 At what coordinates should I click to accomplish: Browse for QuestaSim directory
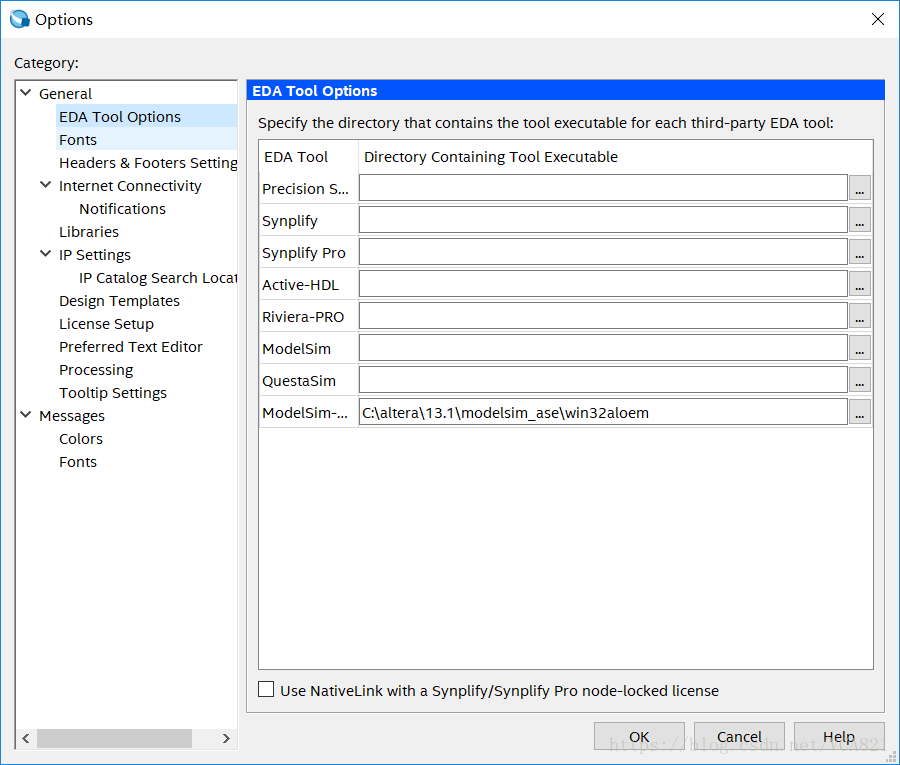coord(859,380)
